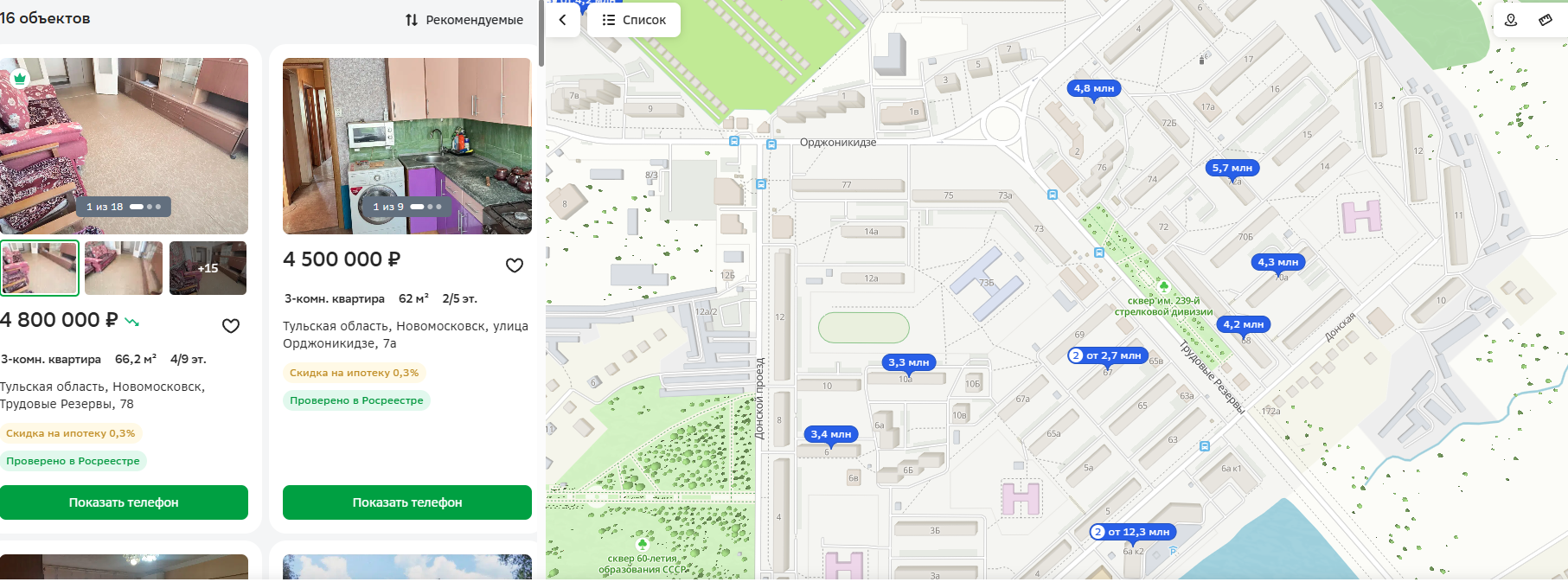Image resolution: width=1568 pixels, height=582 pixels.
Task: Show phone for the Орджоникидзе 7а flat
Action: point(407,502)
